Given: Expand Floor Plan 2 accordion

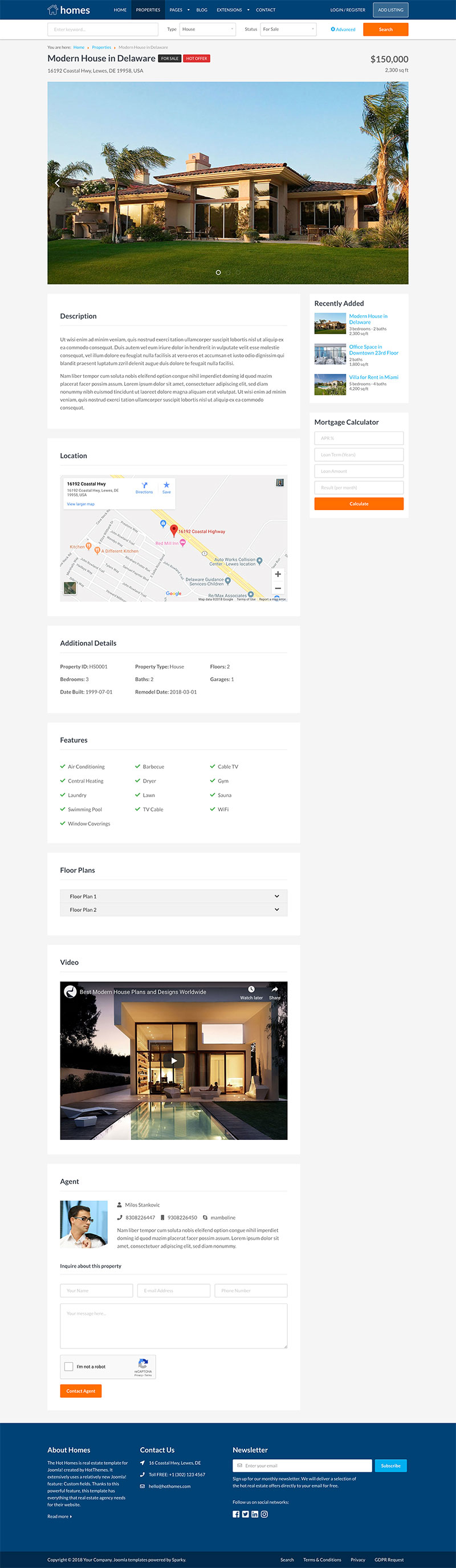Looking at the screenshot, I should click(x=173, y=909).
